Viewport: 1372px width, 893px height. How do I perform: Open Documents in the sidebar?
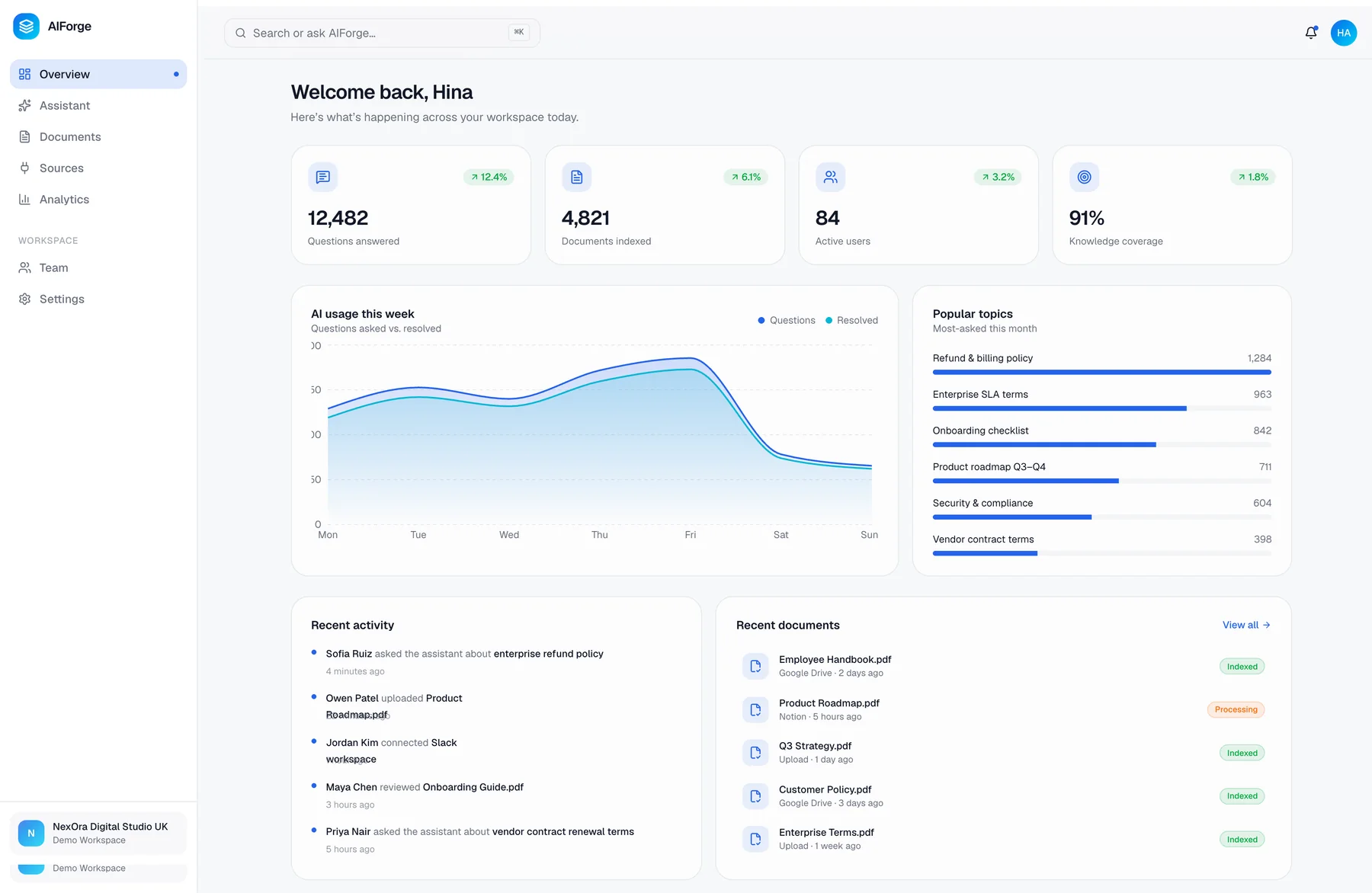98,136
